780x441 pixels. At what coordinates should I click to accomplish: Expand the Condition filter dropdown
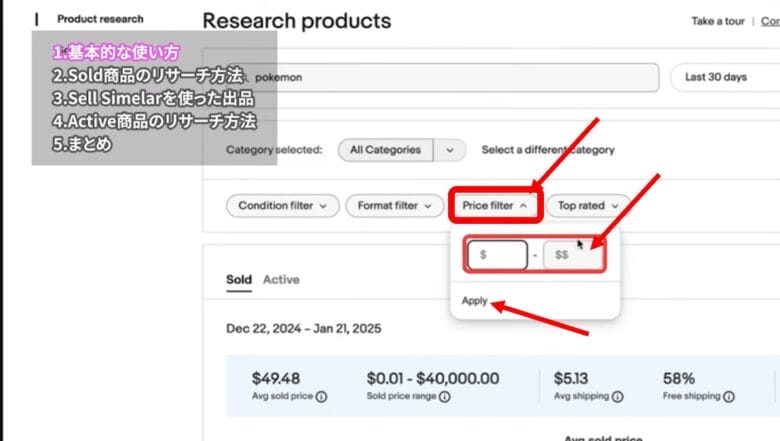click(x=282, y=206)
